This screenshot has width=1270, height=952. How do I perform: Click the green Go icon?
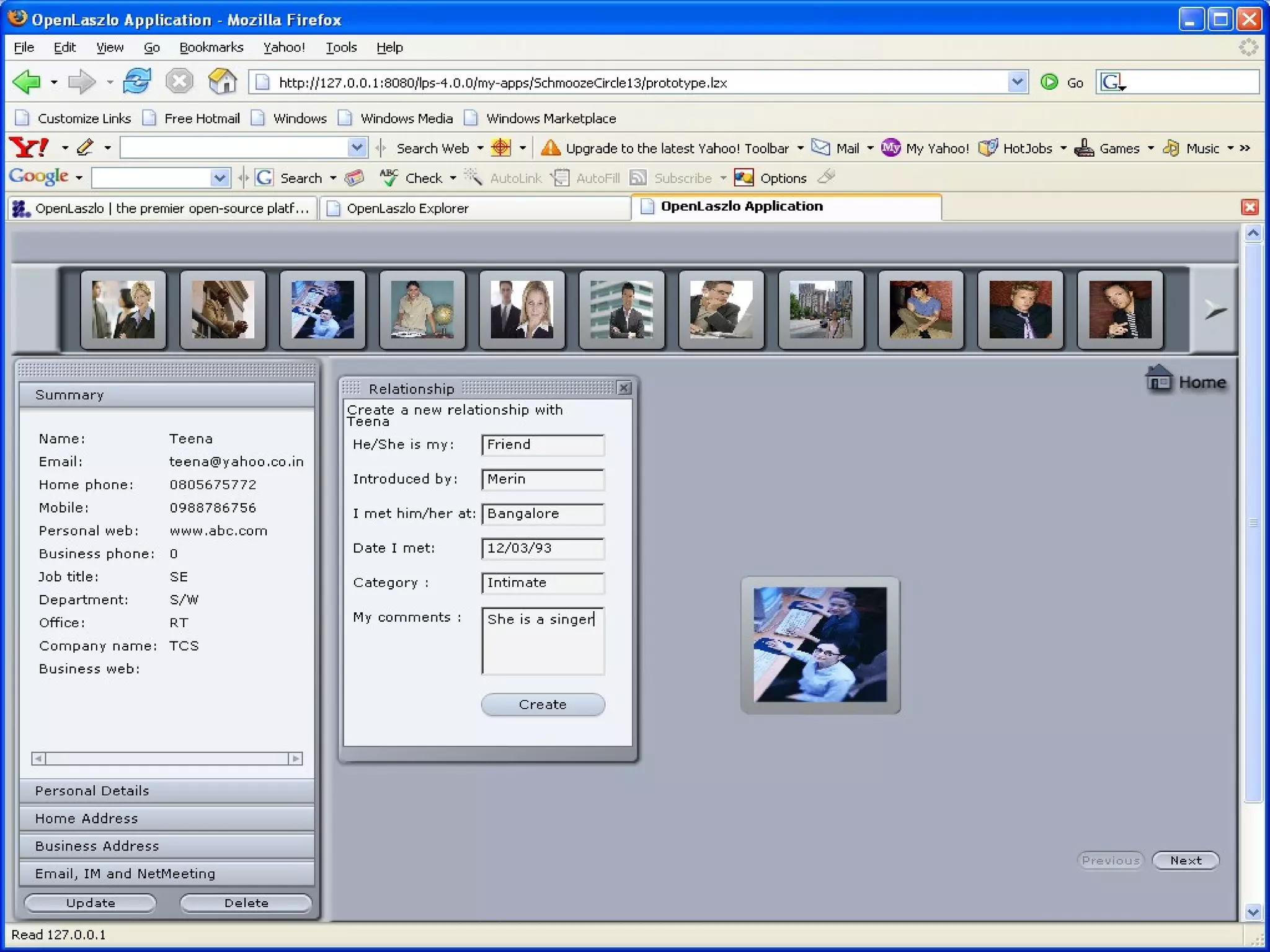click(x=1049, y=82)
